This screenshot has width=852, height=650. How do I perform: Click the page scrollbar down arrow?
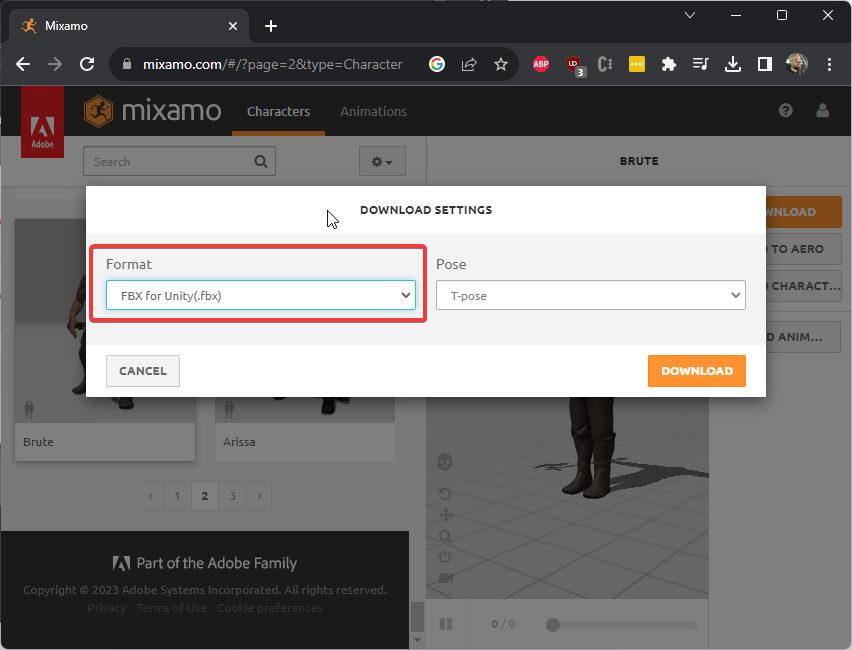[417, 640]
